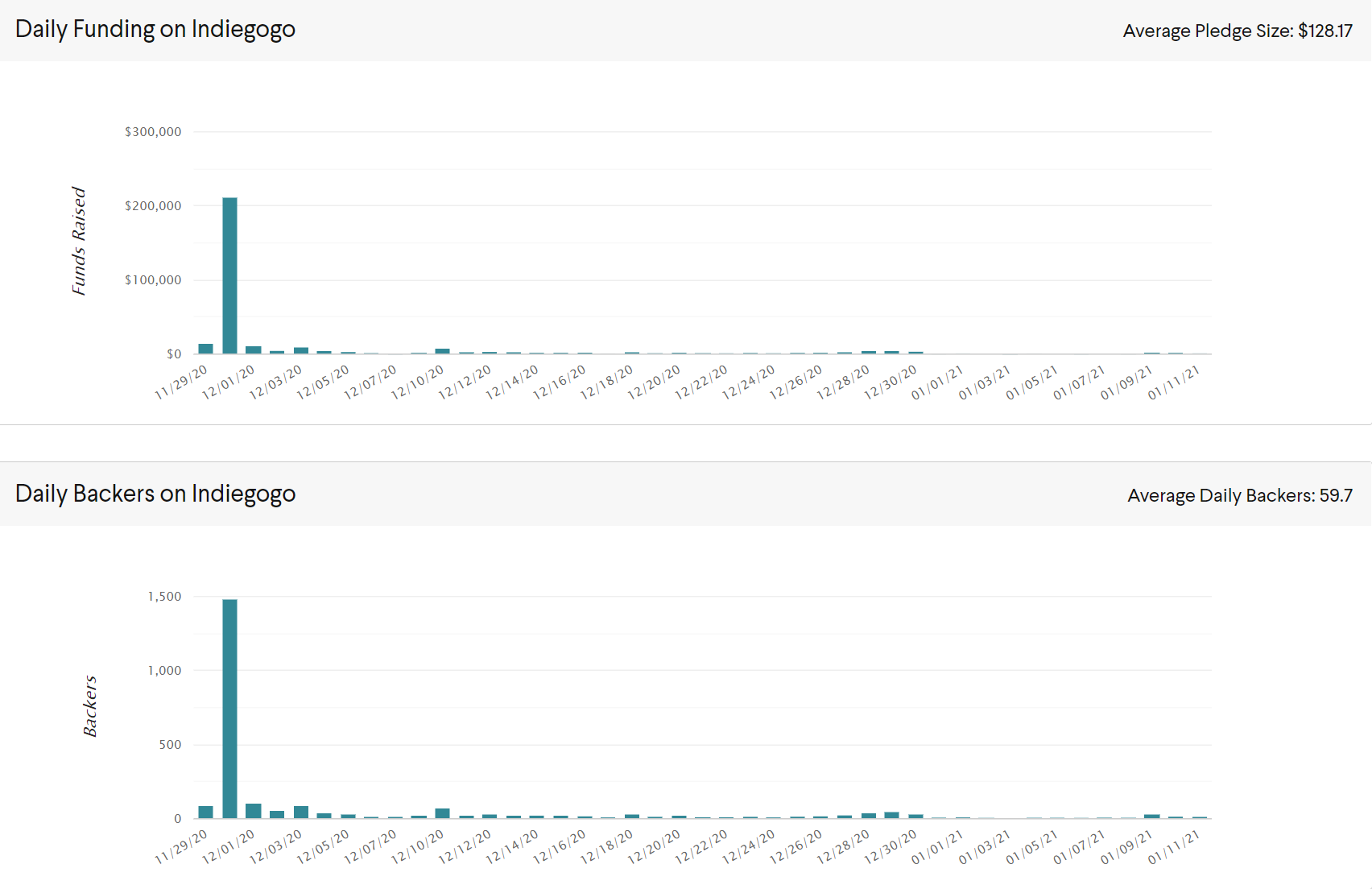Click the Average Pledge Size: $128.17 text

(1238, 31)
